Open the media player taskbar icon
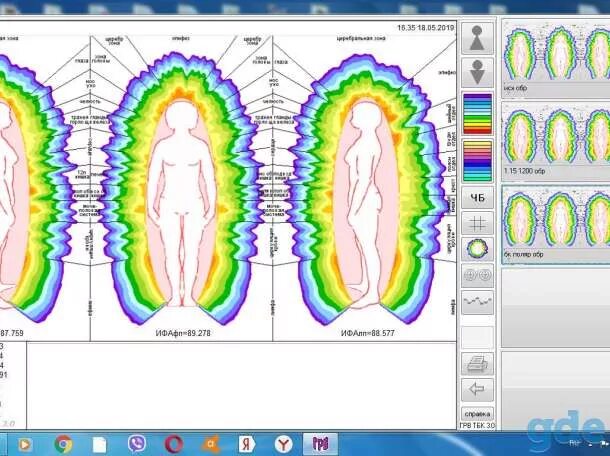Image resolution: width=610 pixels, height=456 pixels. tap(25, 444)
